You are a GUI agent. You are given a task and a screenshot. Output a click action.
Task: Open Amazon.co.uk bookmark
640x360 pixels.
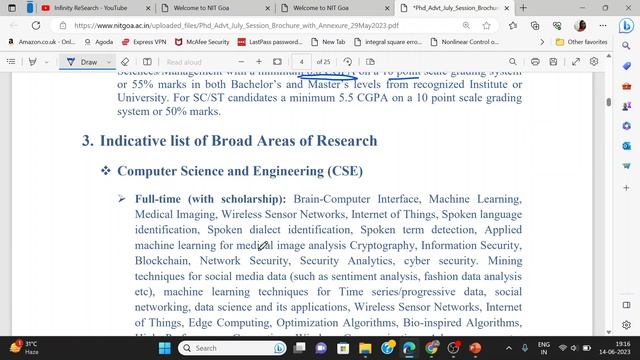point(41,42)
